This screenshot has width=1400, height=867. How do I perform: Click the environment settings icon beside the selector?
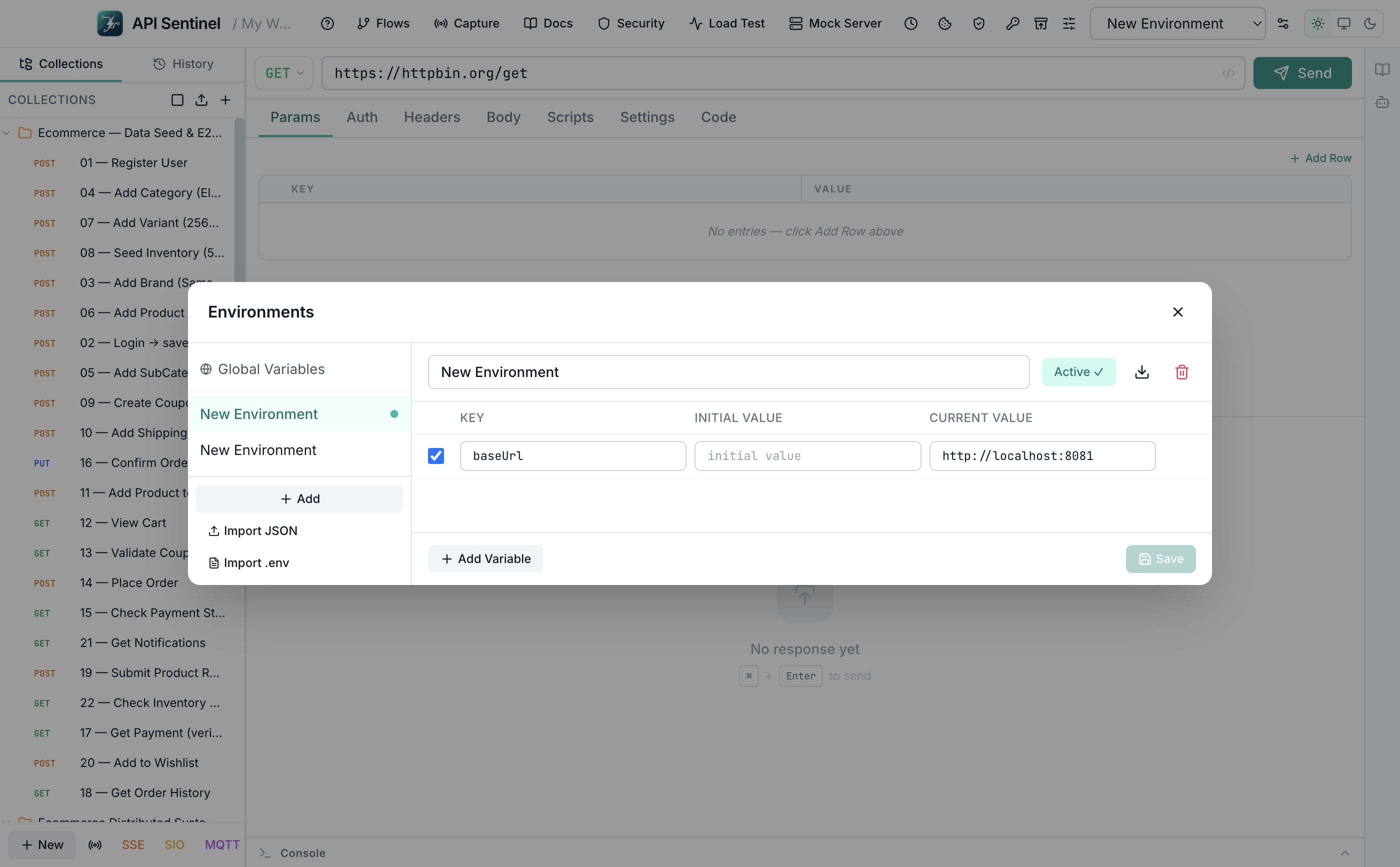[1283, 23]
